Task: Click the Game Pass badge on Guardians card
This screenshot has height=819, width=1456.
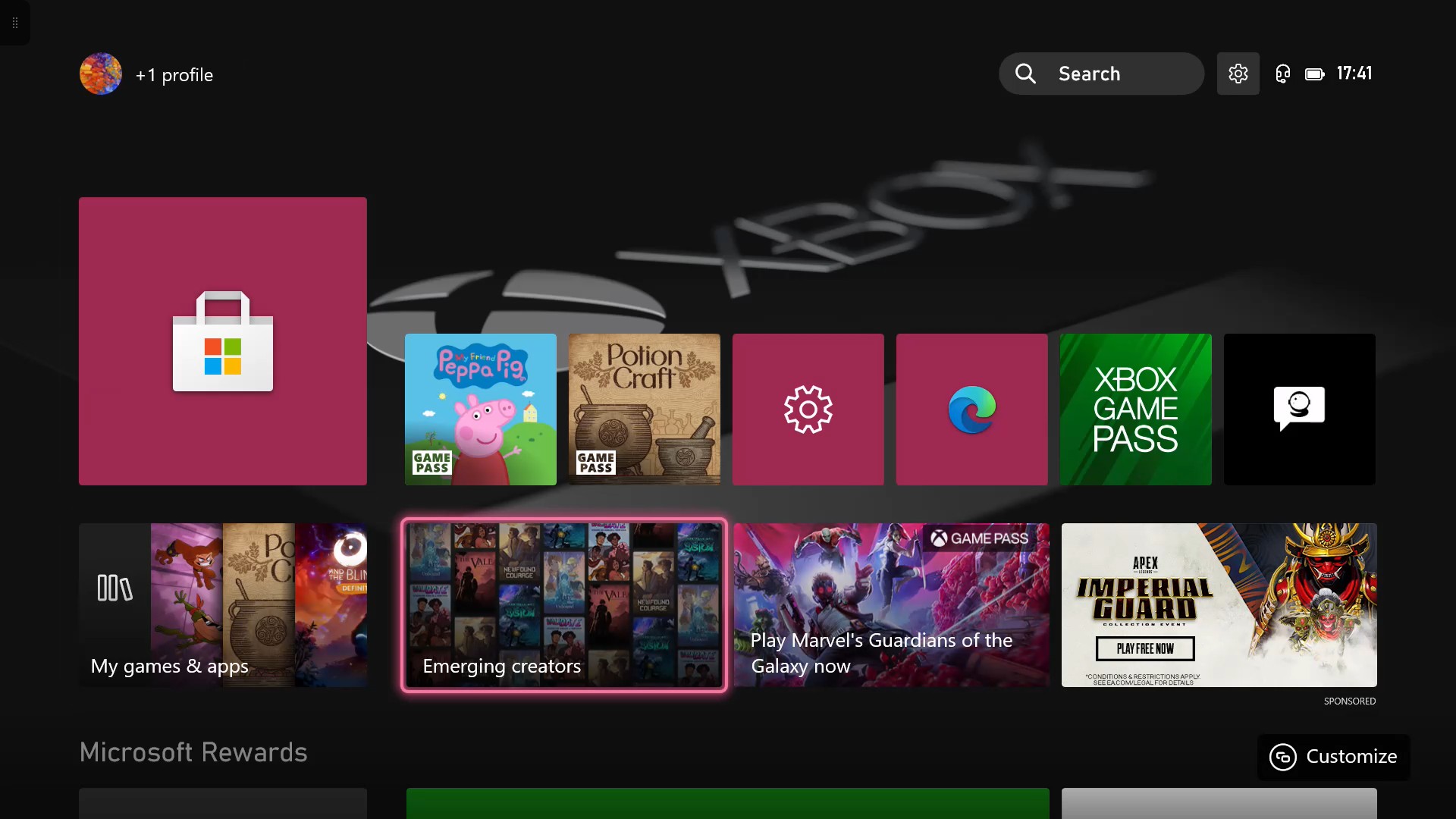Action: tap(980, 538)
